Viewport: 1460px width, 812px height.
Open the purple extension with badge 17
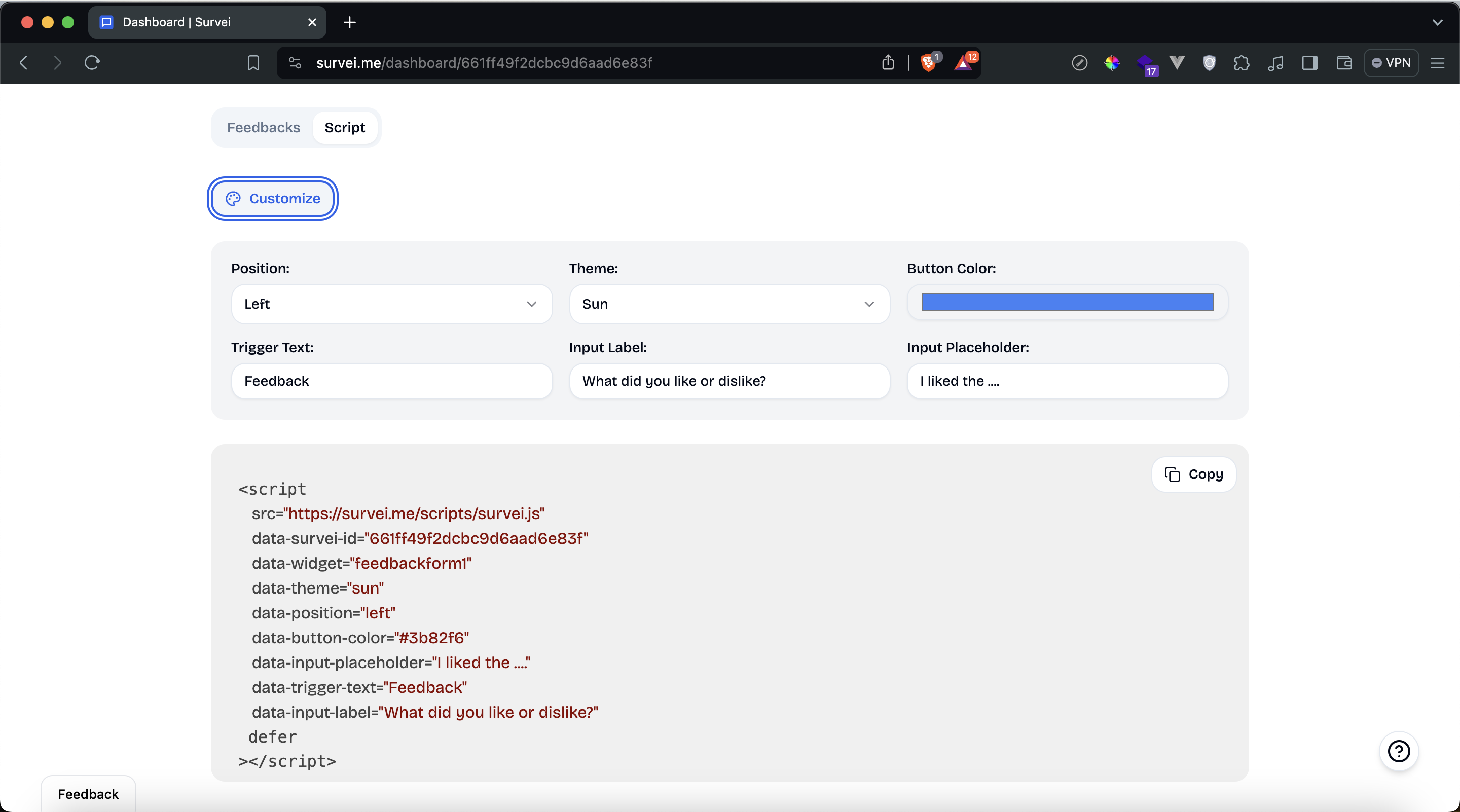point(1146,64)
